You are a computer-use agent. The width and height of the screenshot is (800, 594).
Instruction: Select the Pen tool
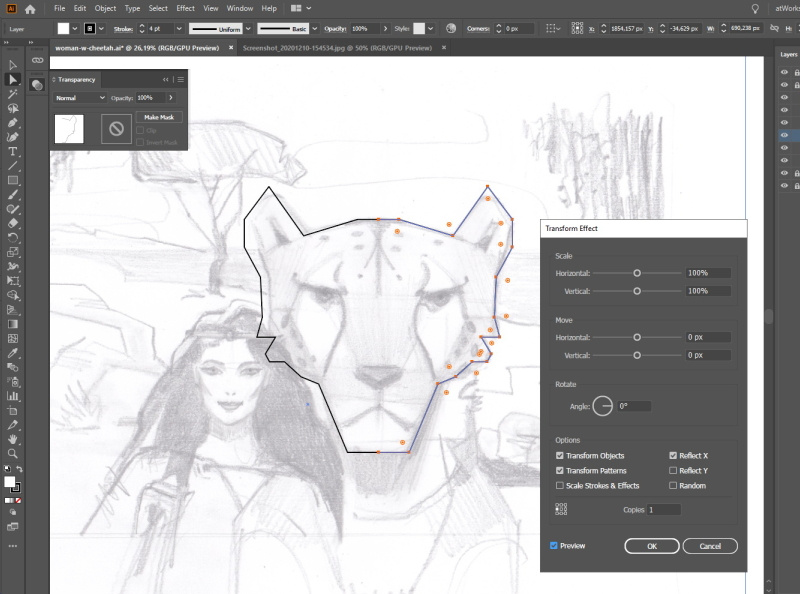[x=12, y=123]
